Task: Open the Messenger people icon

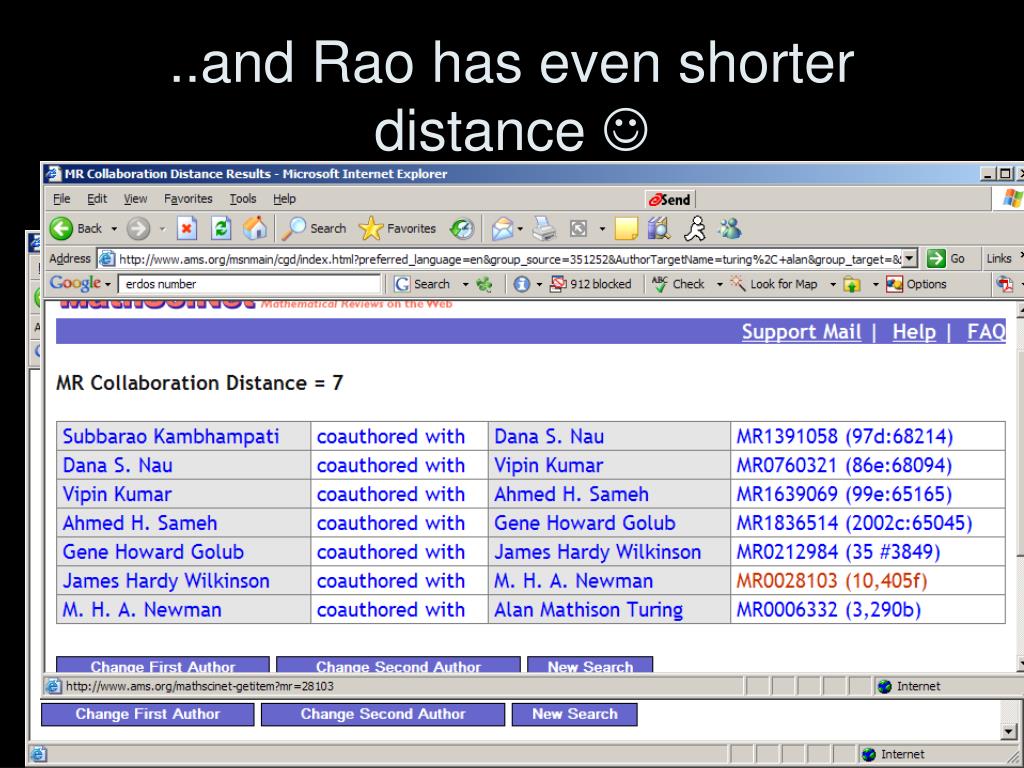Action: coord(729,229)
